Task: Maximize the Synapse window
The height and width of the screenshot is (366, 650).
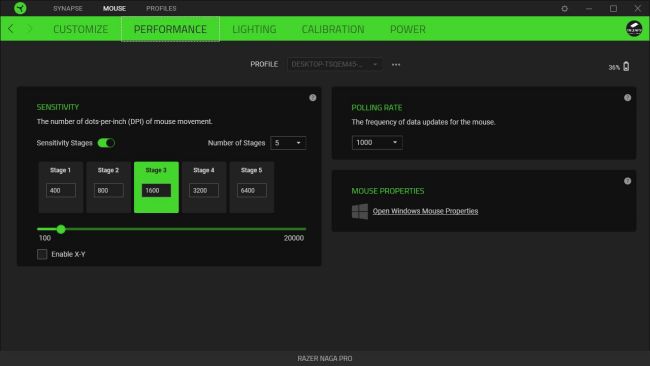Action: (x=613, y=8)
